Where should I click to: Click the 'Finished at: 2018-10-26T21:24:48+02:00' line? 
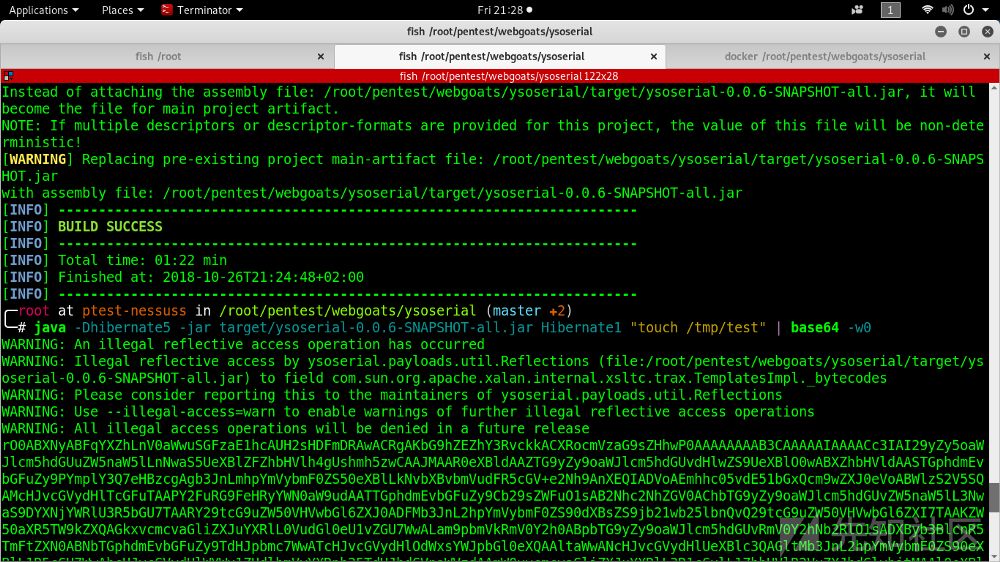210,277
